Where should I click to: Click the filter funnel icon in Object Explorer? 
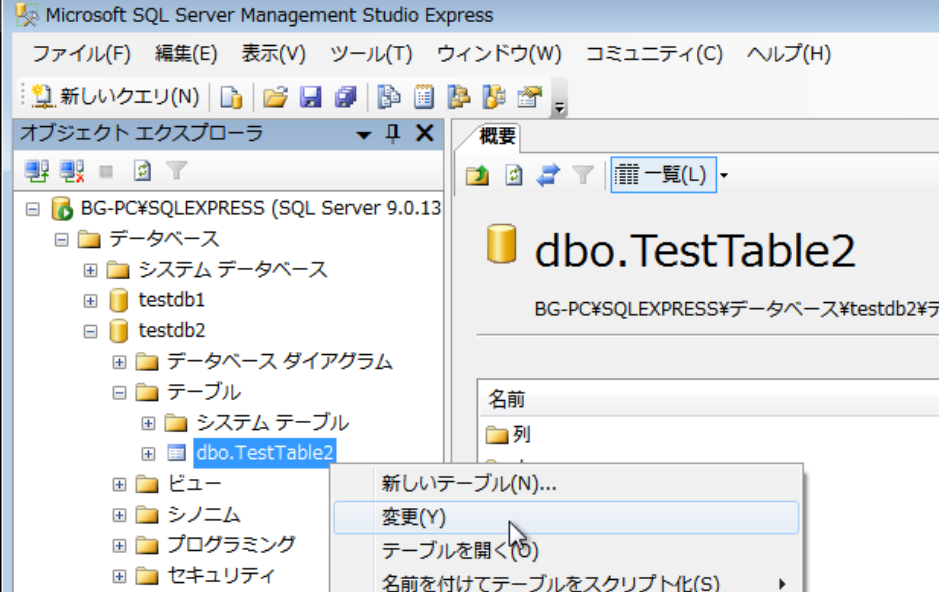coord(177,171)
